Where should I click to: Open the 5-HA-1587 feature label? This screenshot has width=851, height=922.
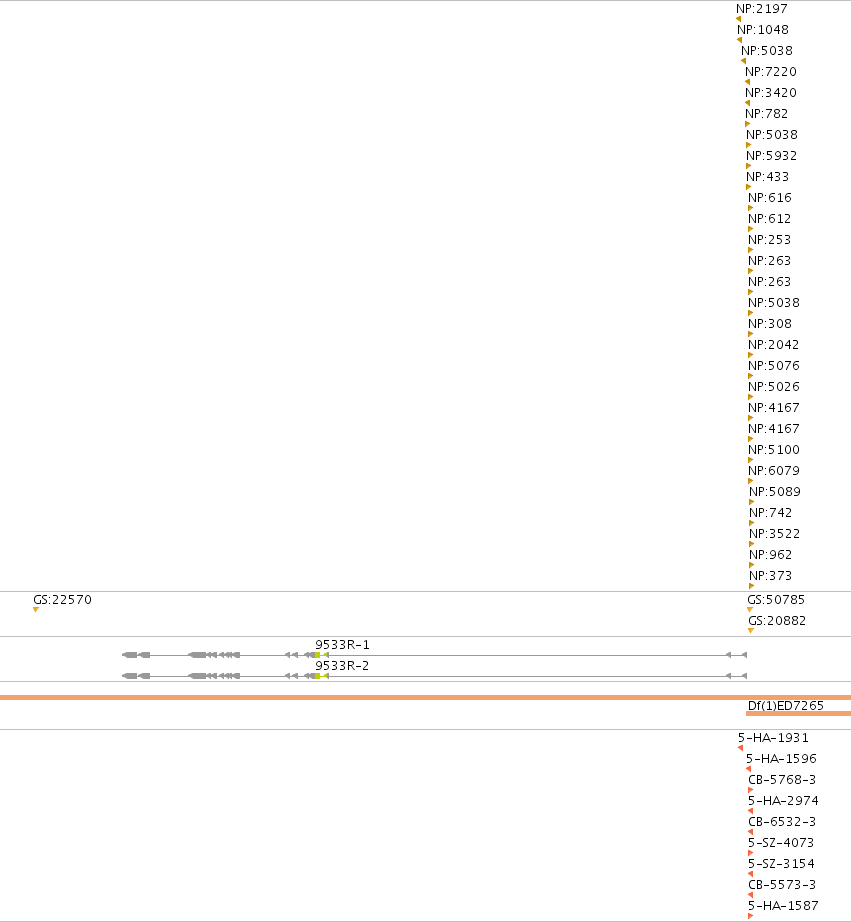click(x=783, y=906)
